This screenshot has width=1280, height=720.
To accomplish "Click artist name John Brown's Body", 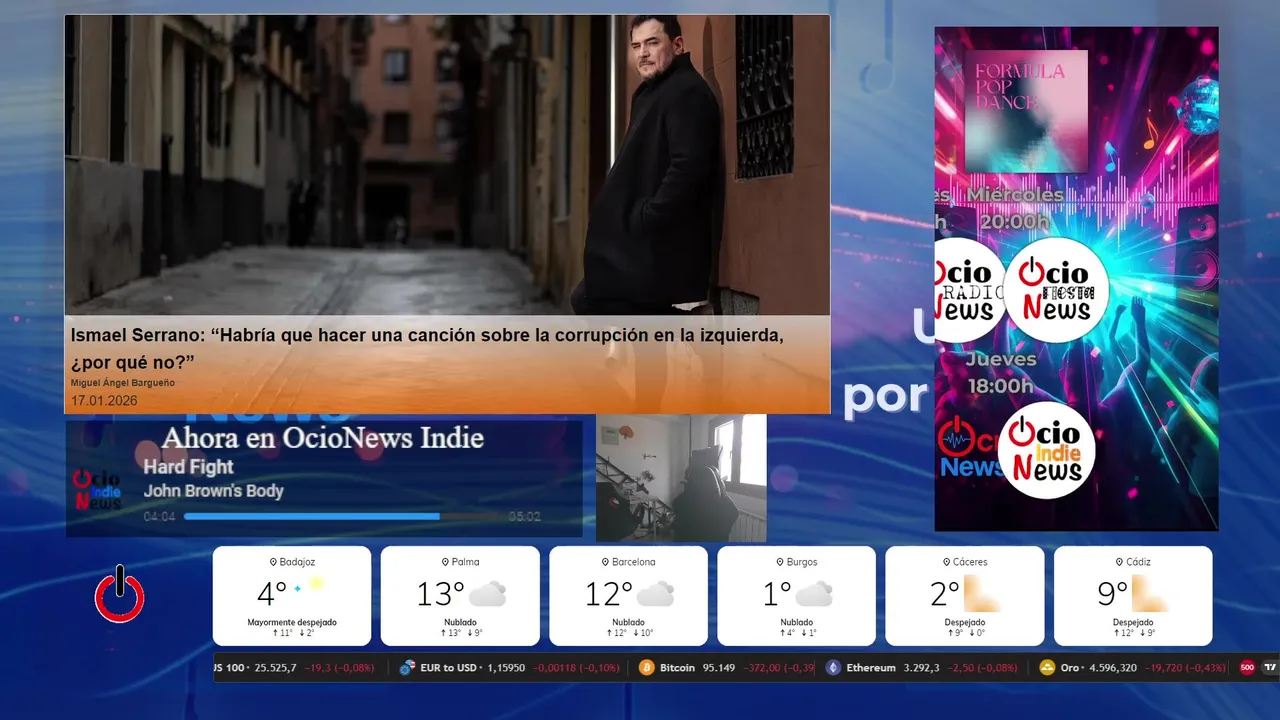I will (x=213, y=491).
